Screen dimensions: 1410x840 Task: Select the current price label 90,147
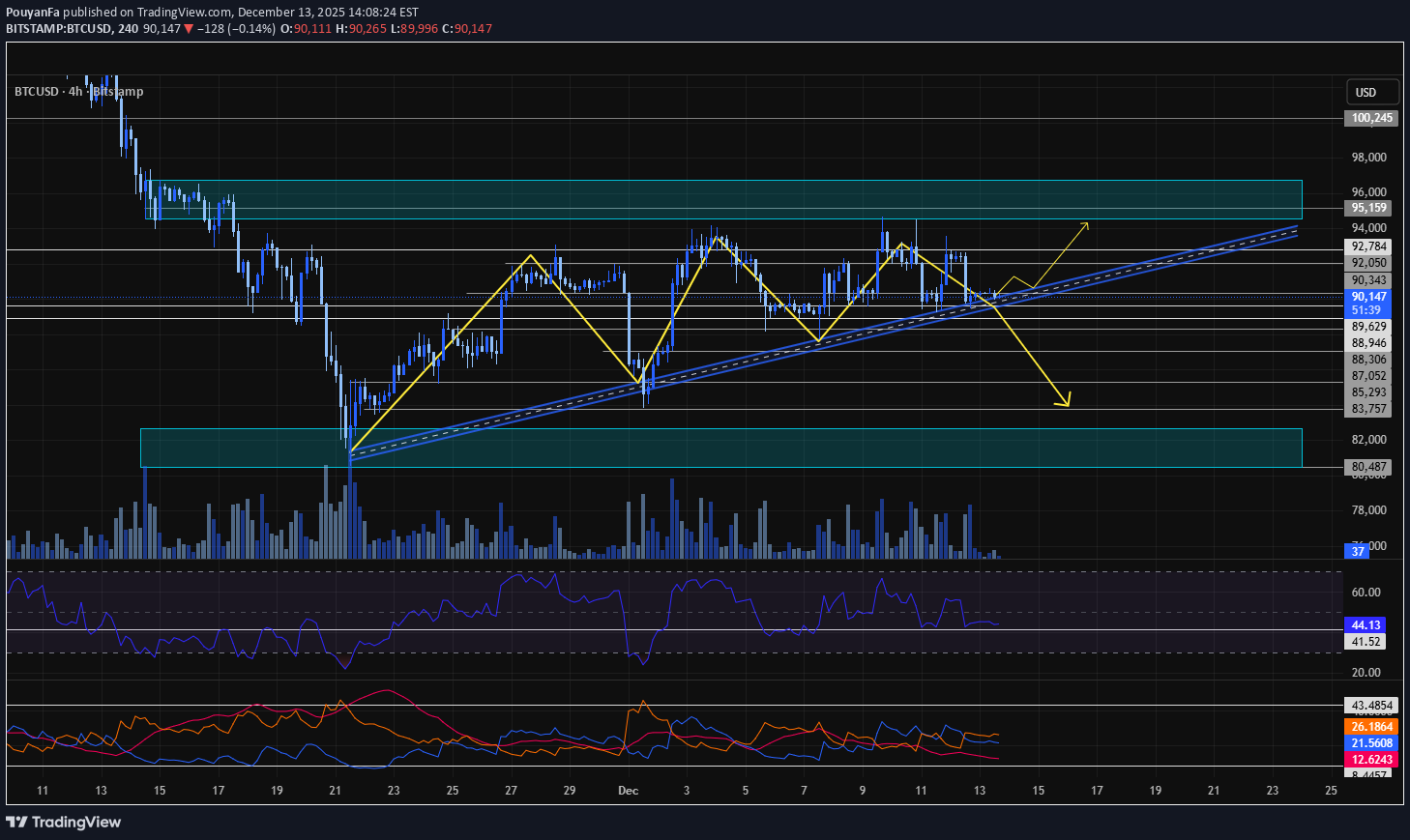[x=1368, y=297]
